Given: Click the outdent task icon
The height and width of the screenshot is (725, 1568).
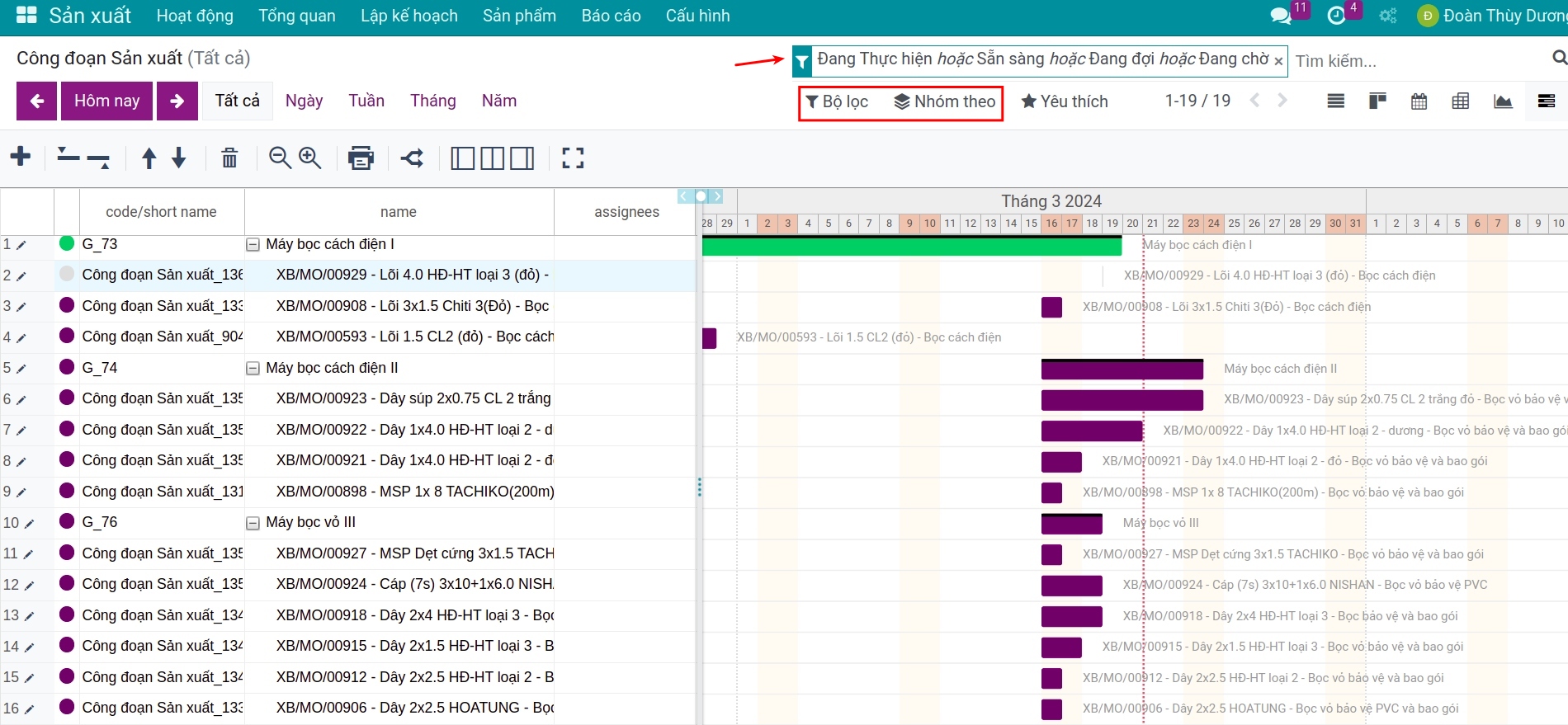Looking at the screenshot, I should point(68,157).
